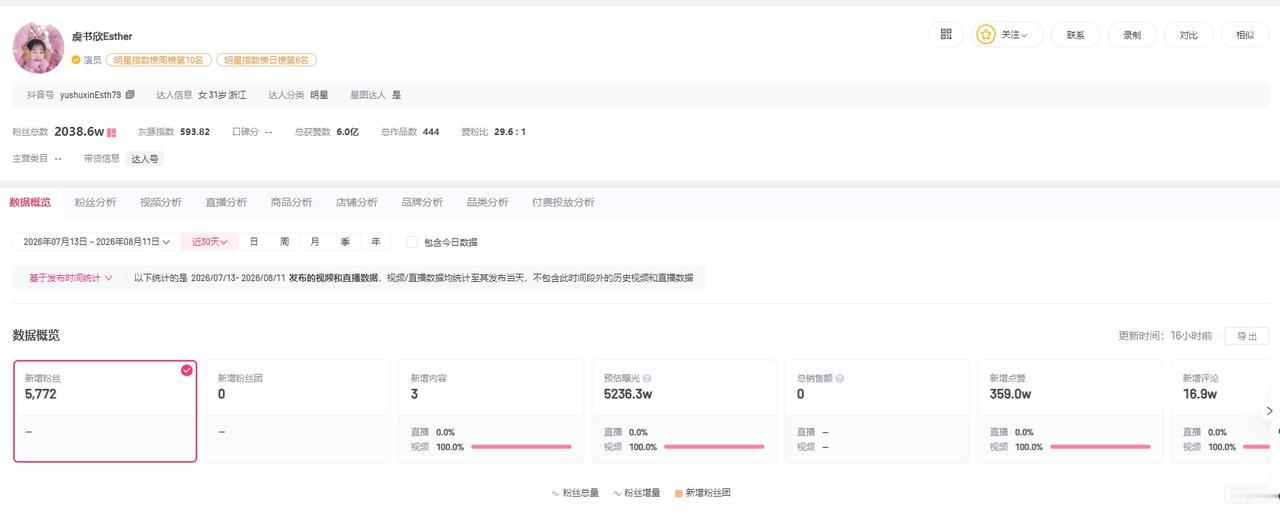Open the 视频分析 tab
This screenshot has height=515, width=1280.
(161, 202)
